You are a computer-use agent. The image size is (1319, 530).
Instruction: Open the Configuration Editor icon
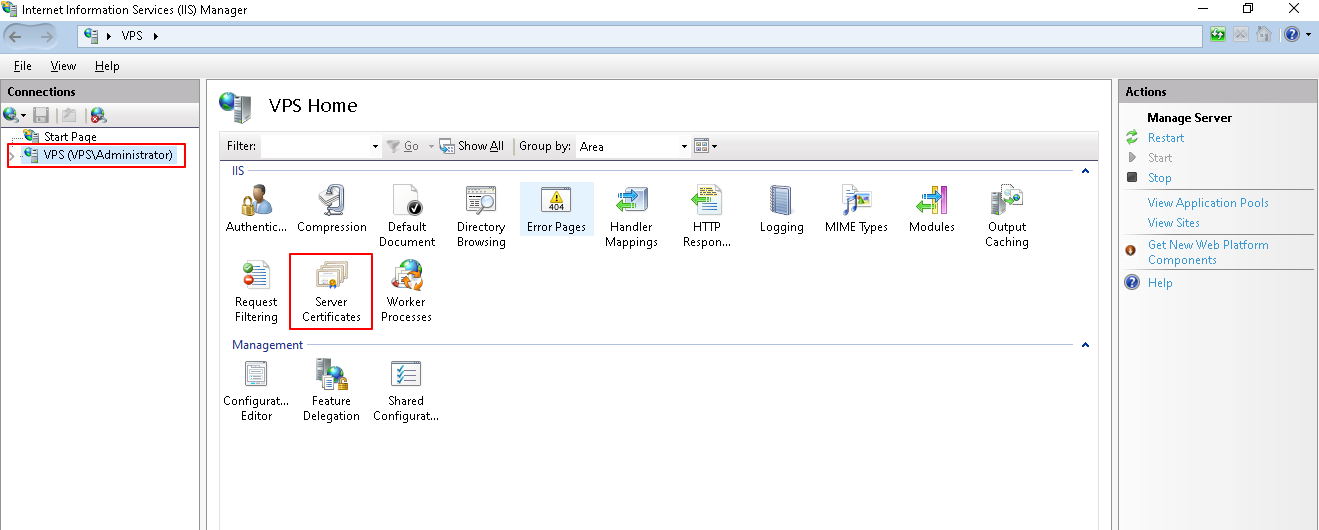tap(256, 389)
